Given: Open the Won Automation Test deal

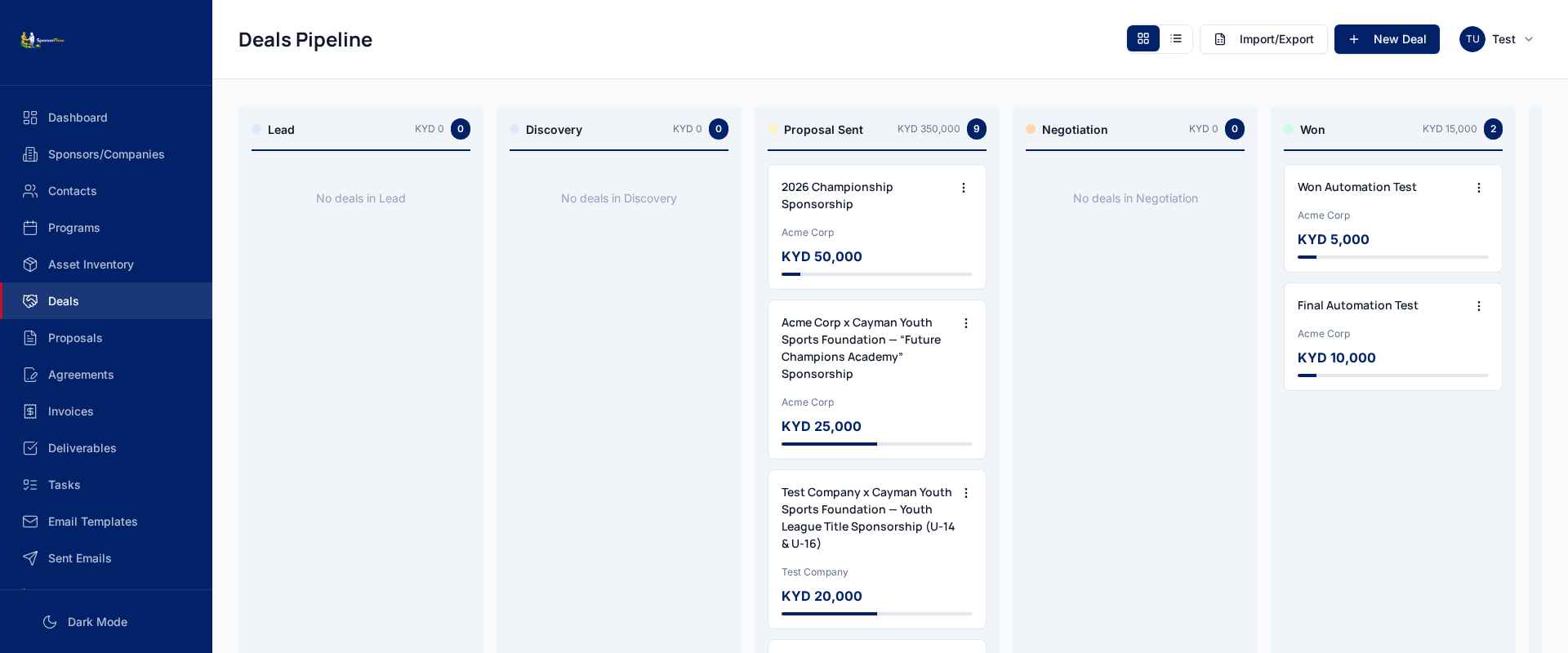Looking at the screenshot, I should [x=1392, y=219].
